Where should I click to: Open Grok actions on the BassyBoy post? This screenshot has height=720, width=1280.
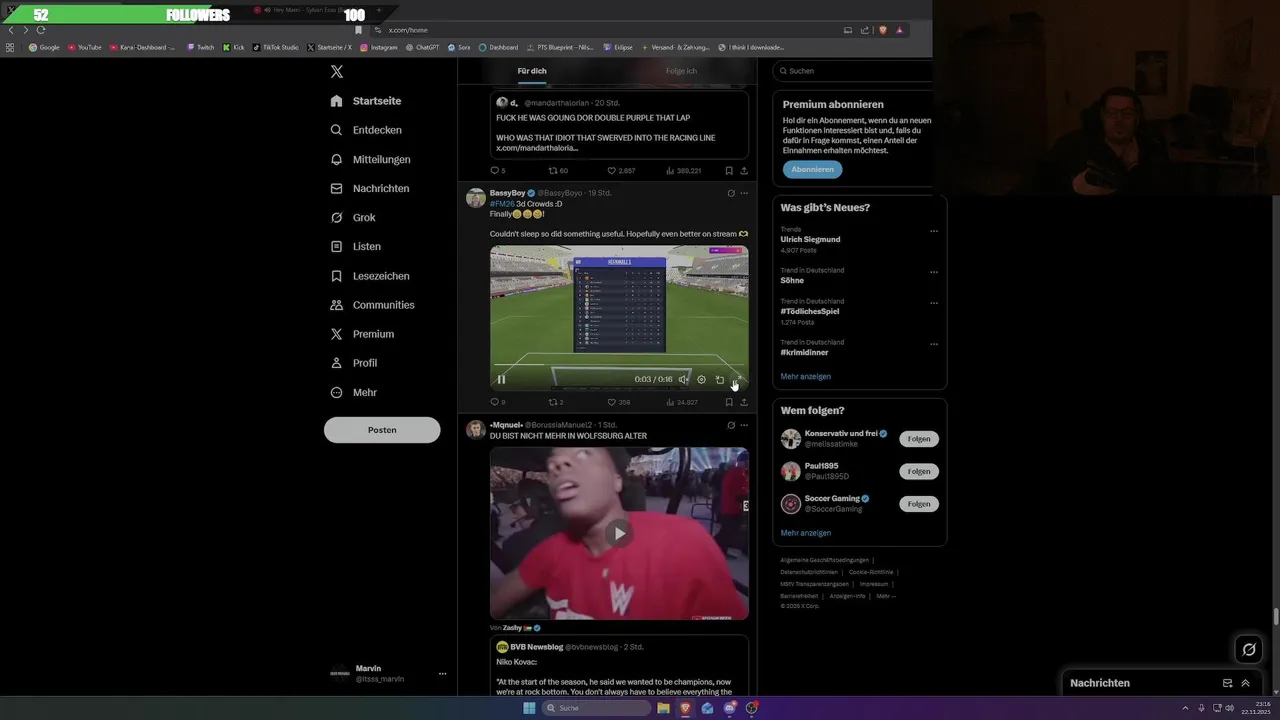click(731, 193)
